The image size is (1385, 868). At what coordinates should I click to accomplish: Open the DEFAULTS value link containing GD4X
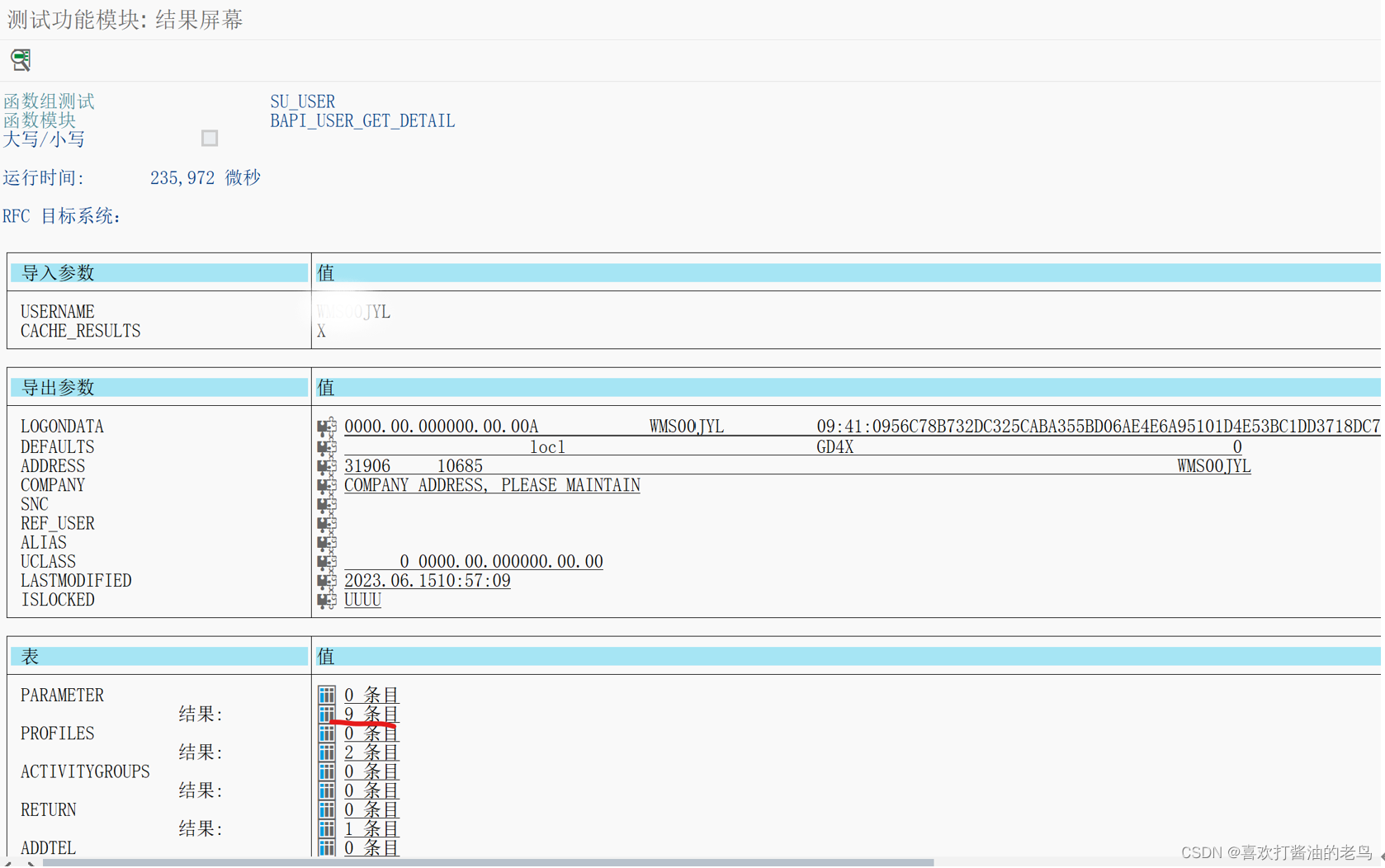(x=793, y=446)
